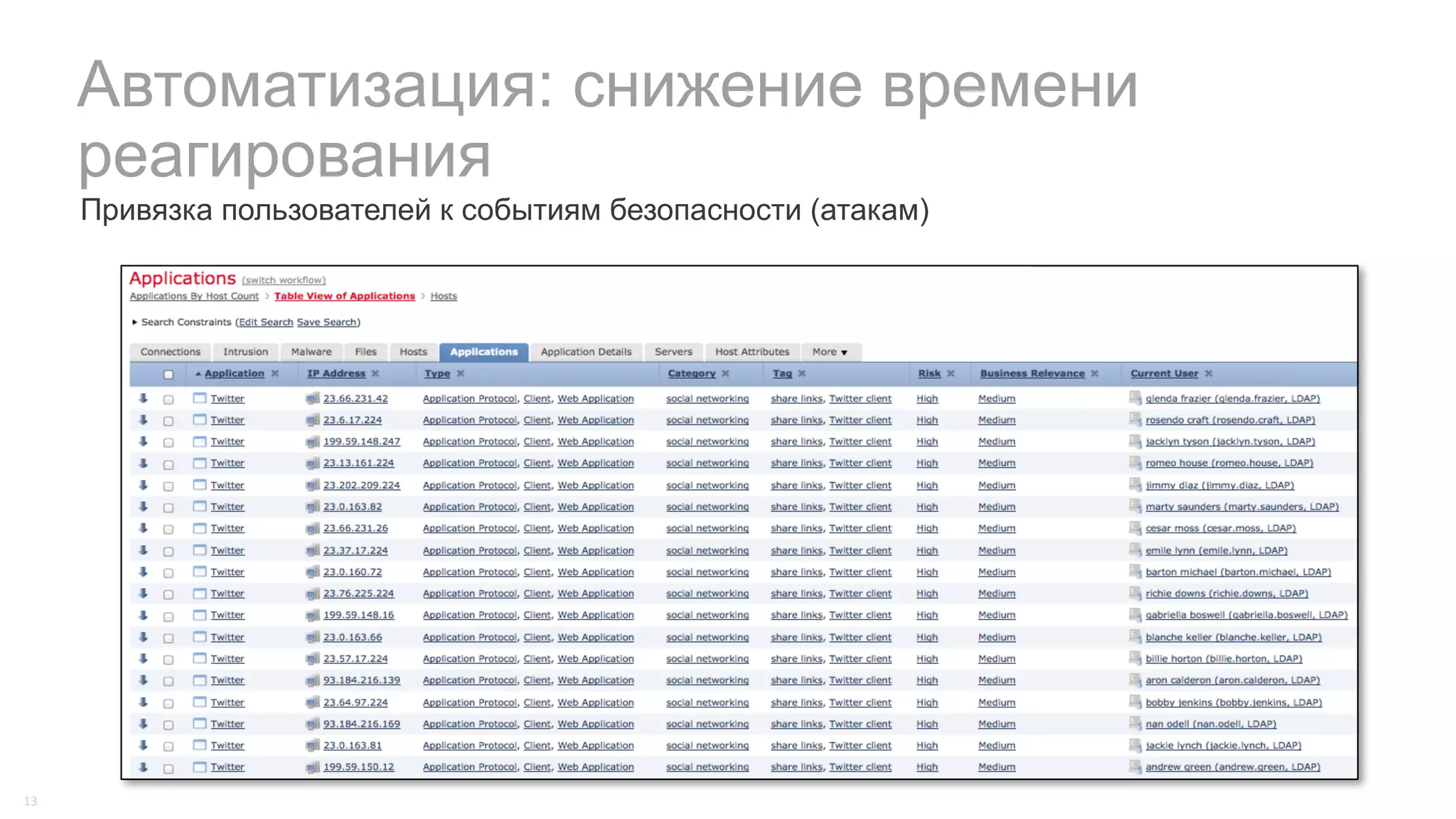This screenshot has height=819, width=1456.
Task: Remove the Tag column with its X
Action: (802, 373)
